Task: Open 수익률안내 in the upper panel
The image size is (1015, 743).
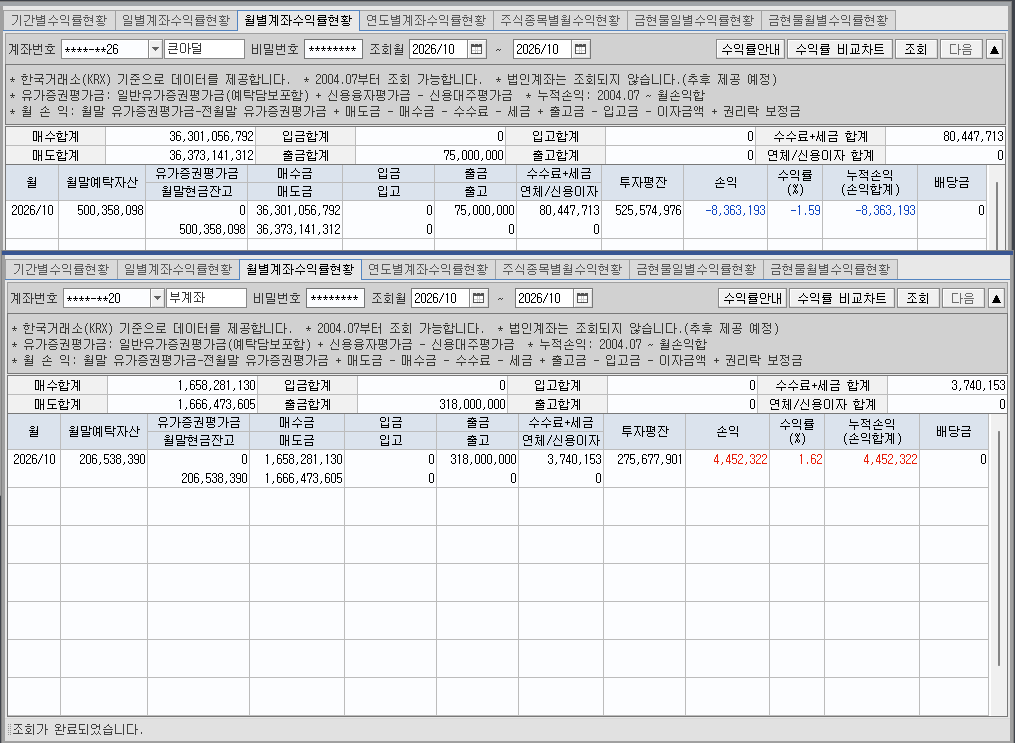Action: (x=751, y=49)
